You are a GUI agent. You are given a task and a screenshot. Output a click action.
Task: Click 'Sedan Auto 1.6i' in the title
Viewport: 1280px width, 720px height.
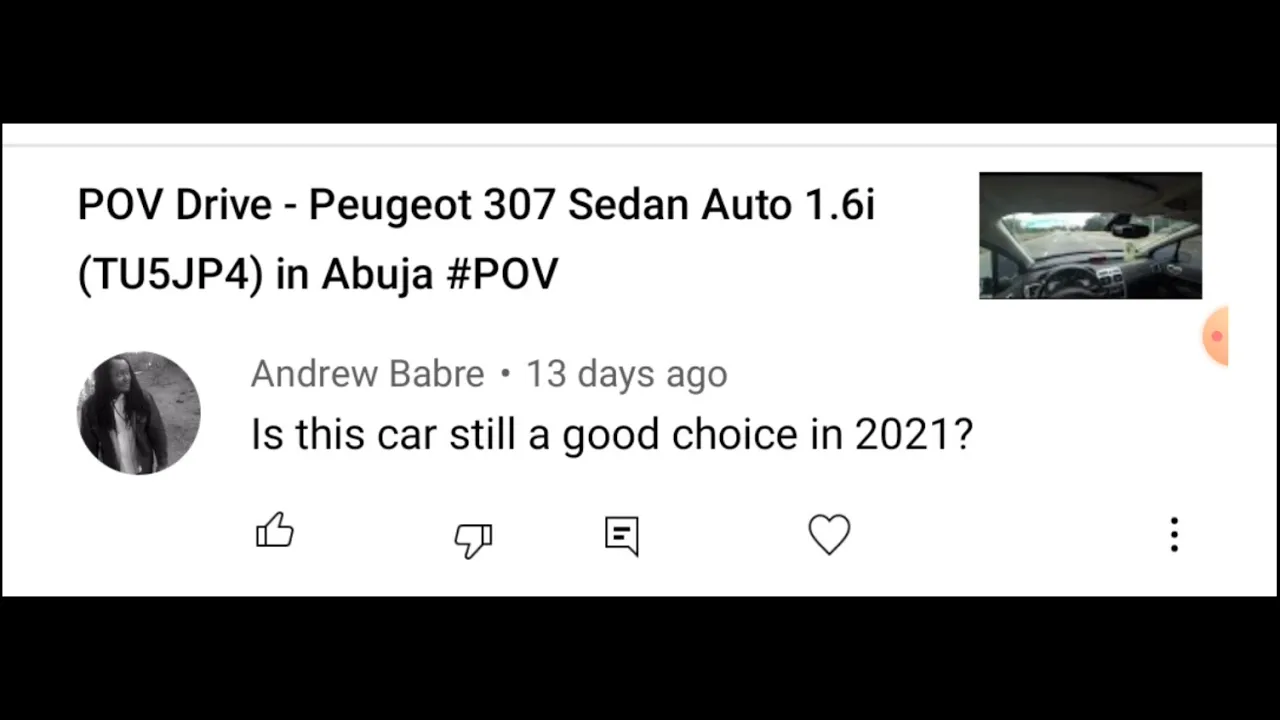721,205
